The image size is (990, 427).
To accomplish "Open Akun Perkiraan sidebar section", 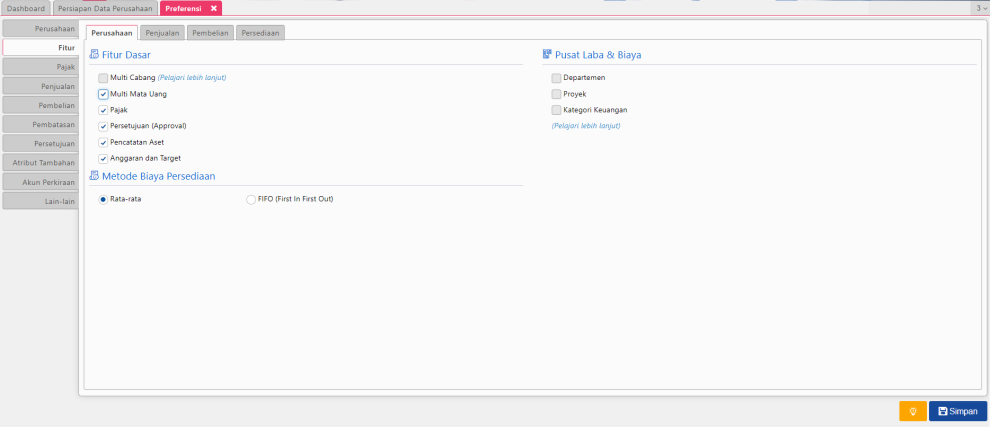I will click(40, 182).
